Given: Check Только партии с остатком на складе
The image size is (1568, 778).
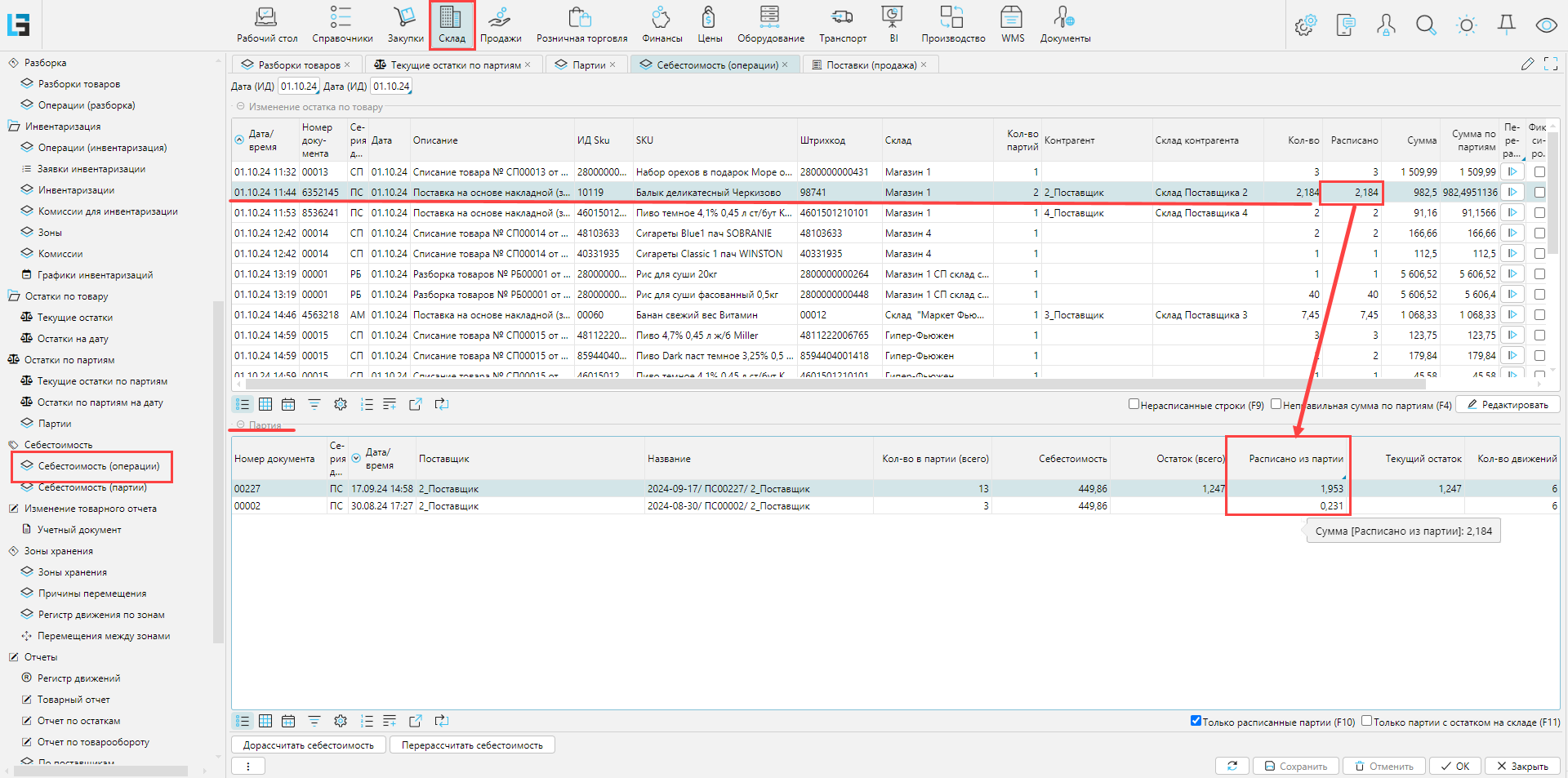Looking at the screenshot, I should [1366, 721].
